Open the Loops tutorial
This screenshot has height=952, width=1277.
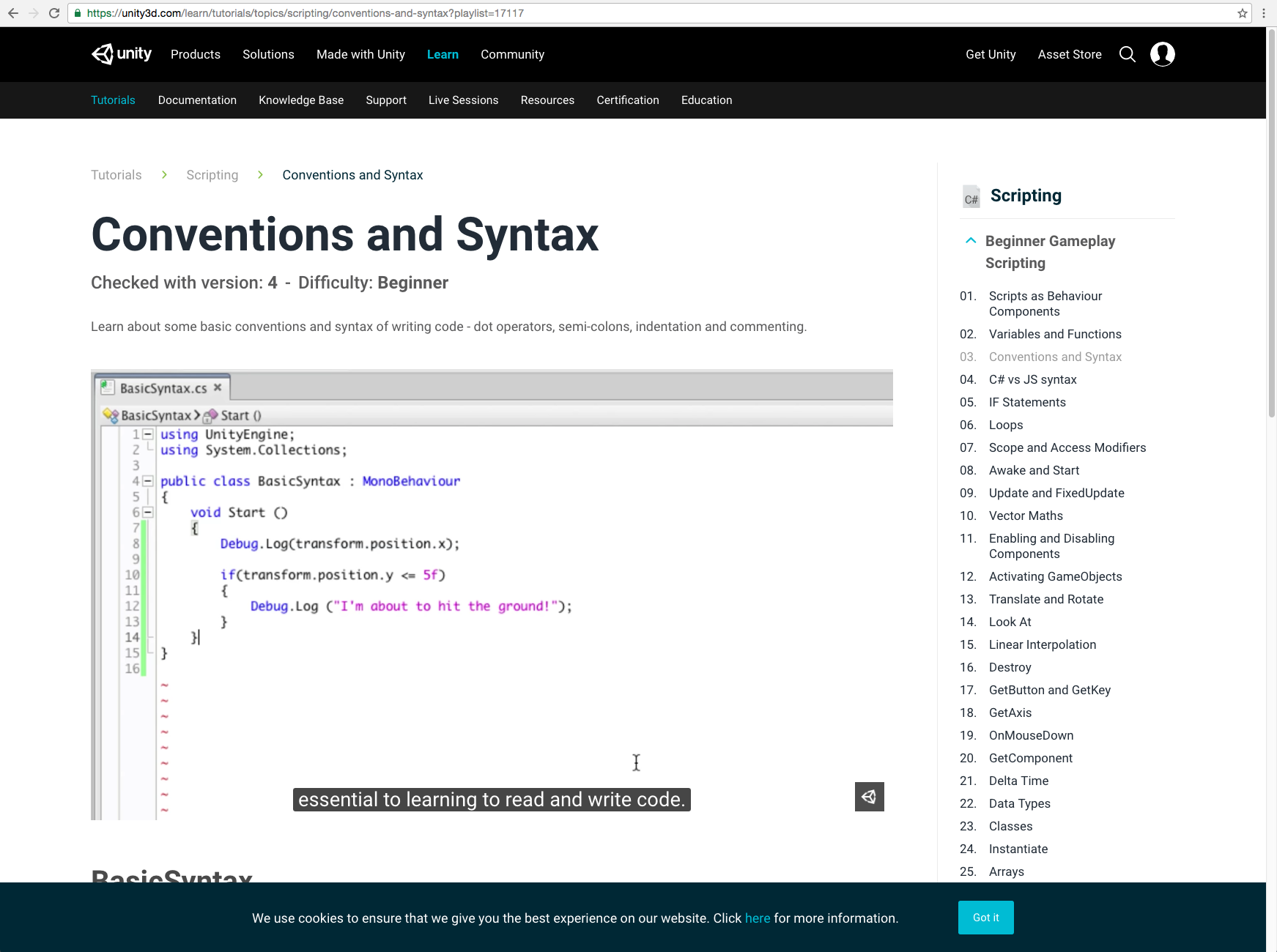coord(1006,425)
